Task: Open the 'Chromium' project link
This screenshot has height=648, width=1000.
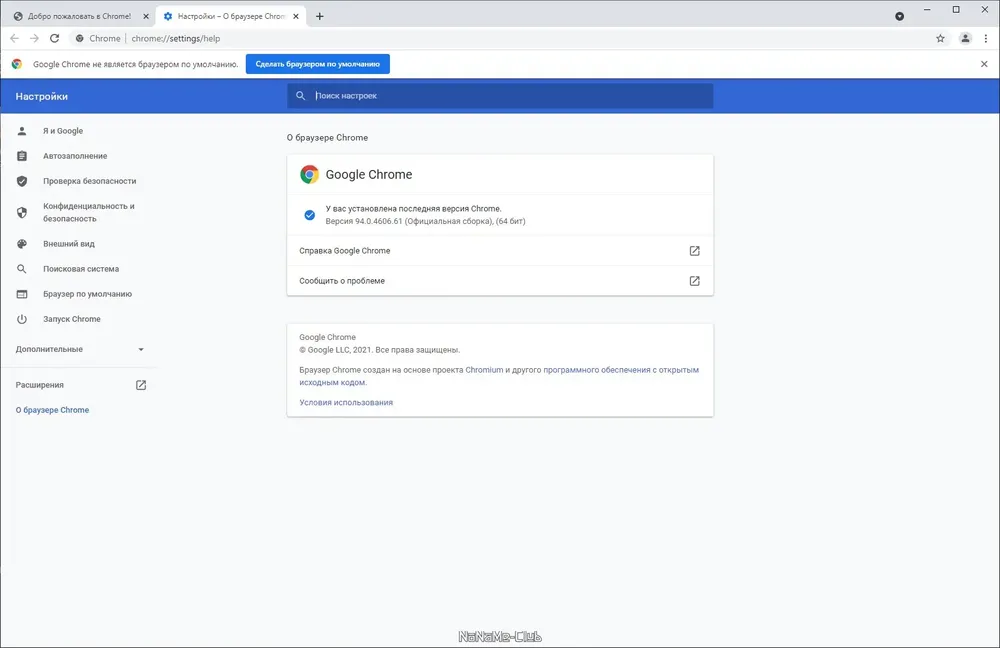Action: [484, 370]
